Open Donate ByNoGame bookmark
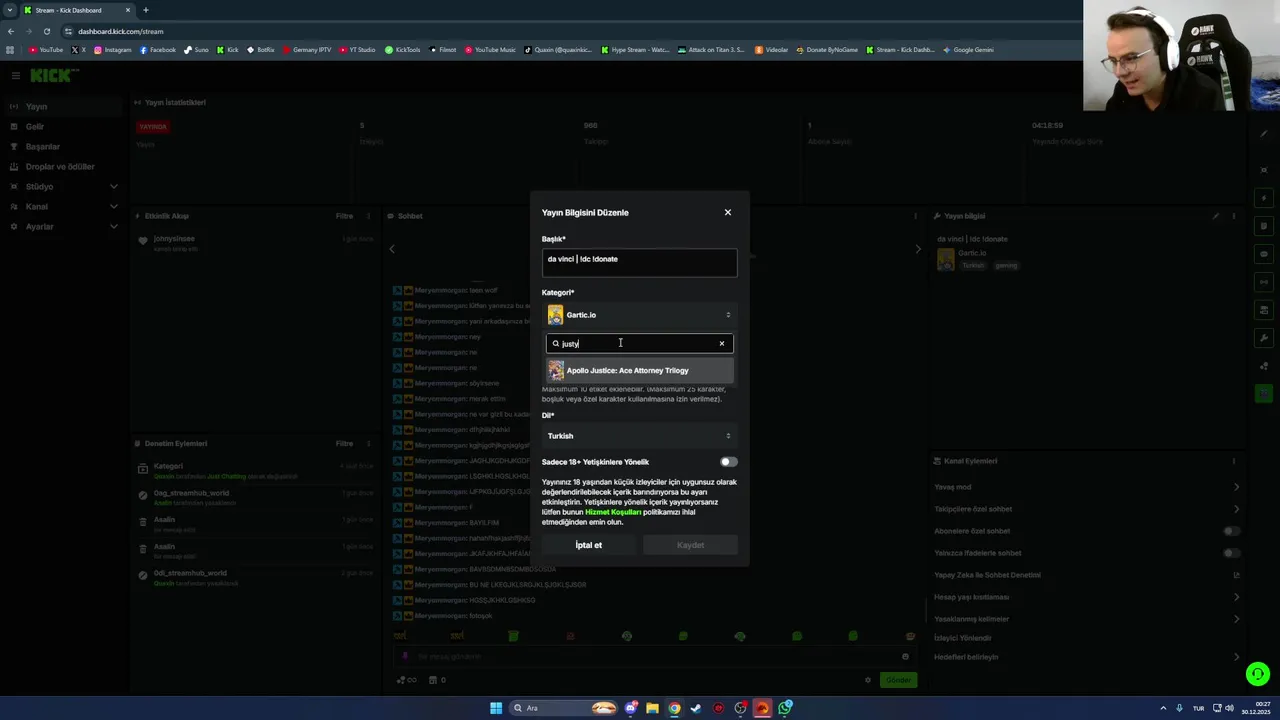The width and height of the screenshot is (1280, 720). [827, 49]
